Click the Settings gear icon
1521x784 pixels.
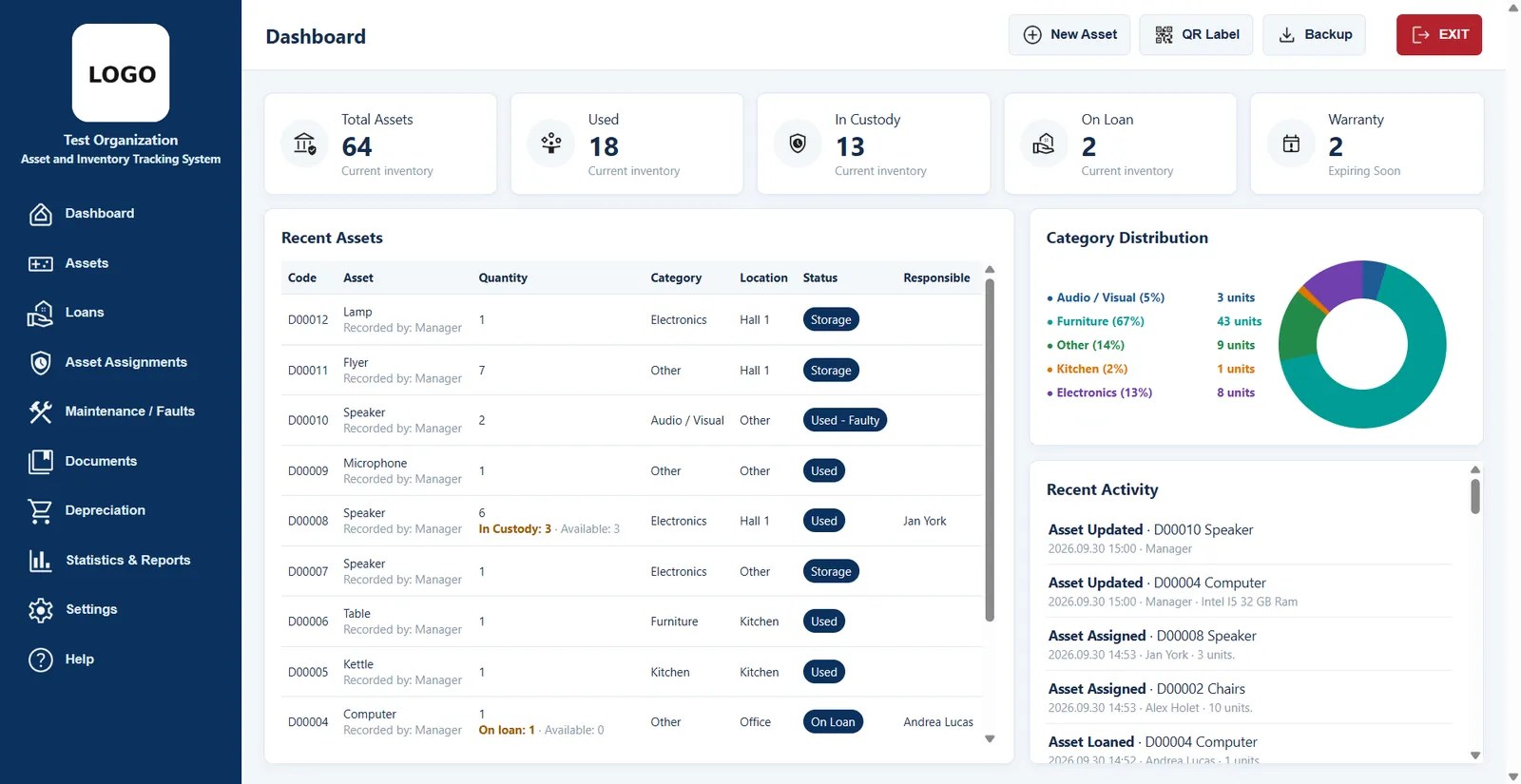pyautogui.click(x=40, y=609)
